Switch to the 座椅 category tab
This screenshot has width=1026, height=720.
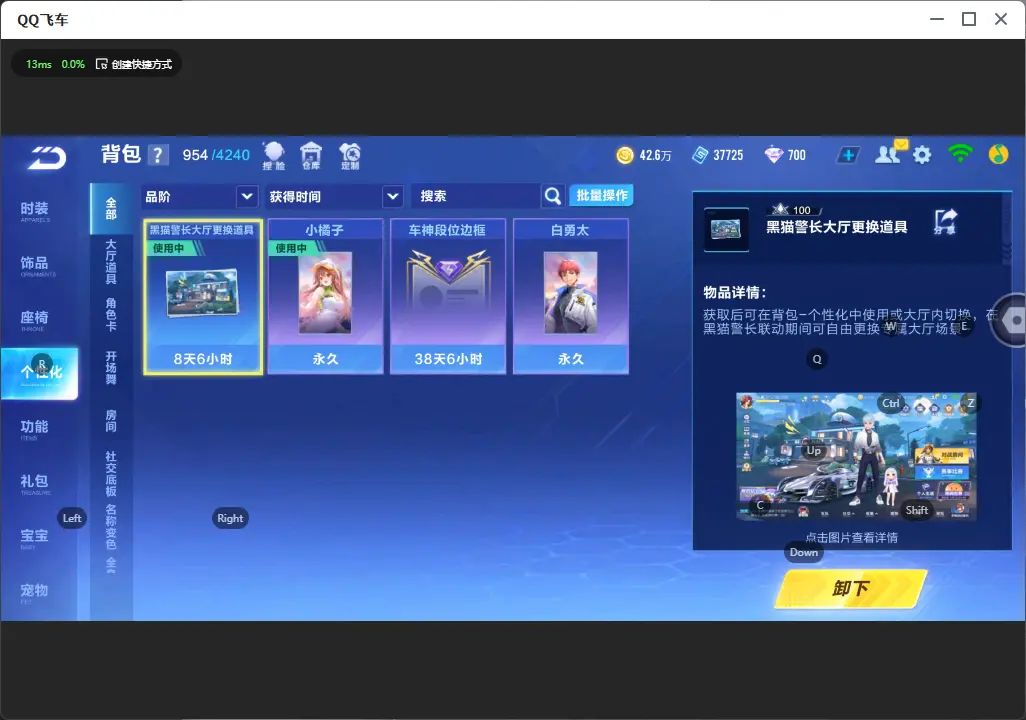[34, 319]
